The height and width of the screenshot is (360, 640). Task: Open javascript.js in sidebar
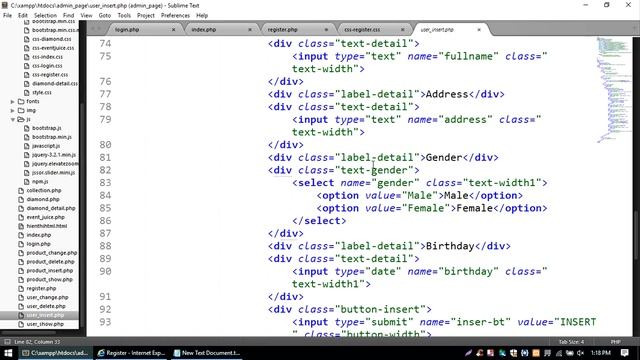pyautogui.click(x=46, y=146)
